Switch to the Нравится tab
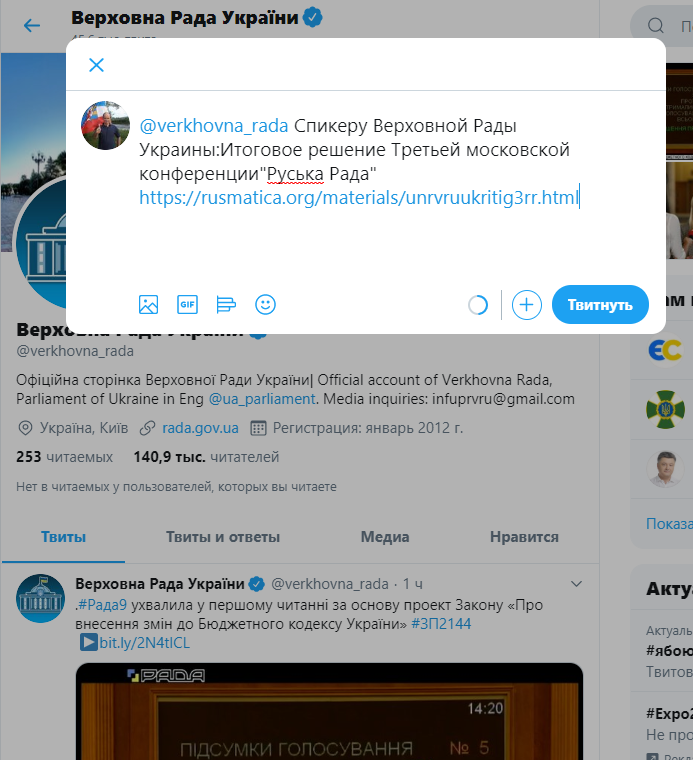This screenshot has height=760, width=693. click(x=524, y=537)
